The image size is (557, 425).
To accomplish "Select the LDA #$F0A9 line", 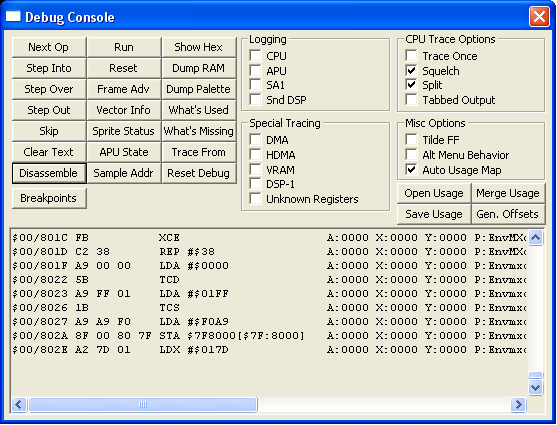I will [269, 322].
